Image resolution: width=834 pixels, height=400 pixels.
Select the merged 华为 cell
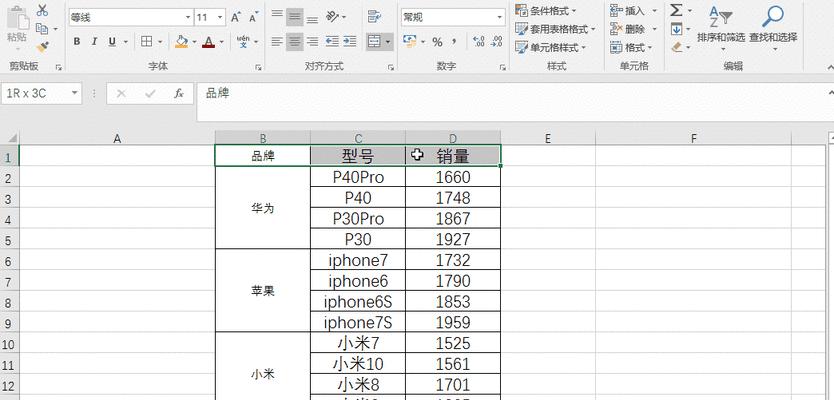tap(263, 208)
